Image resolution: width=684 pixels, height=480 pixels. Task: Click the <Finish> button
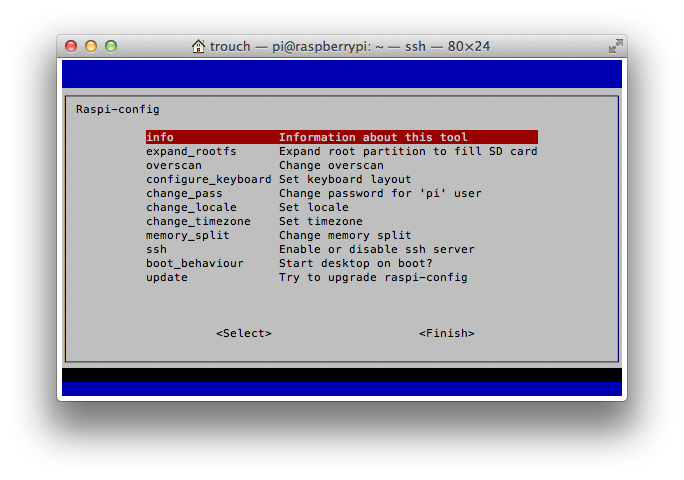pos(447,333)
